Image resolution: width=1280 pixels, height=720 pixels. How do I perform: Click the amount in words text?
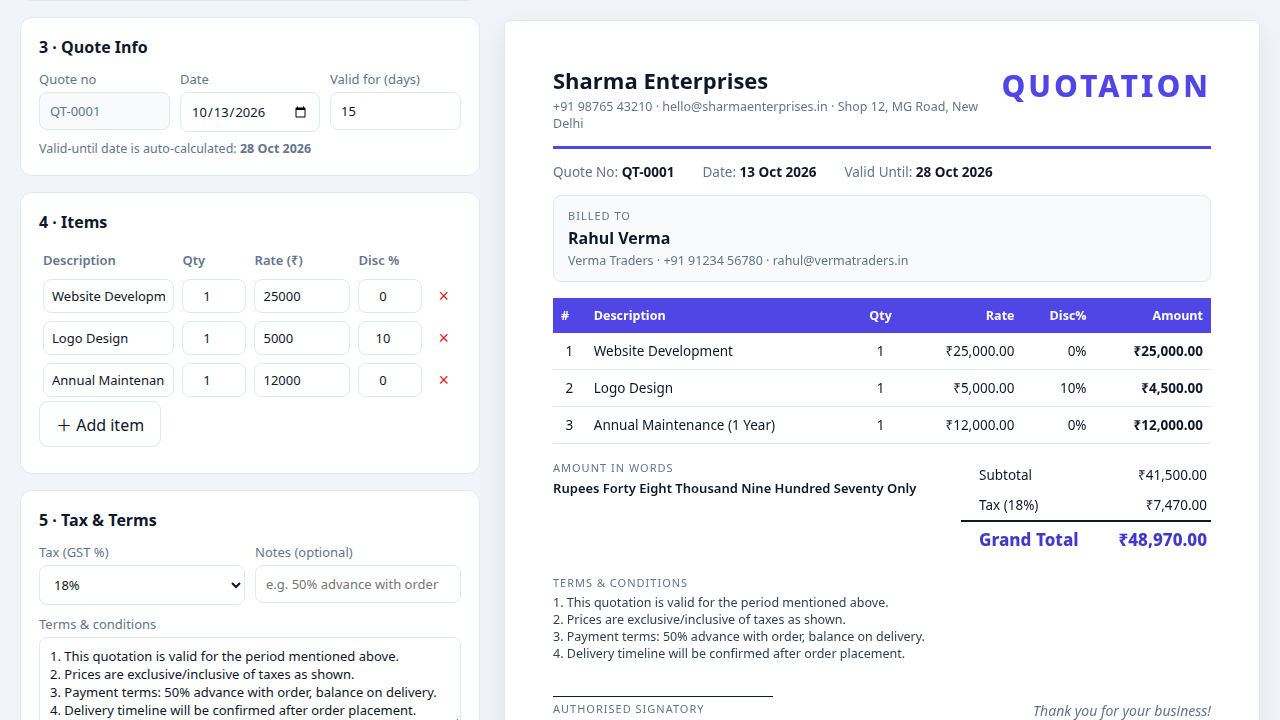tap(735, 489)
